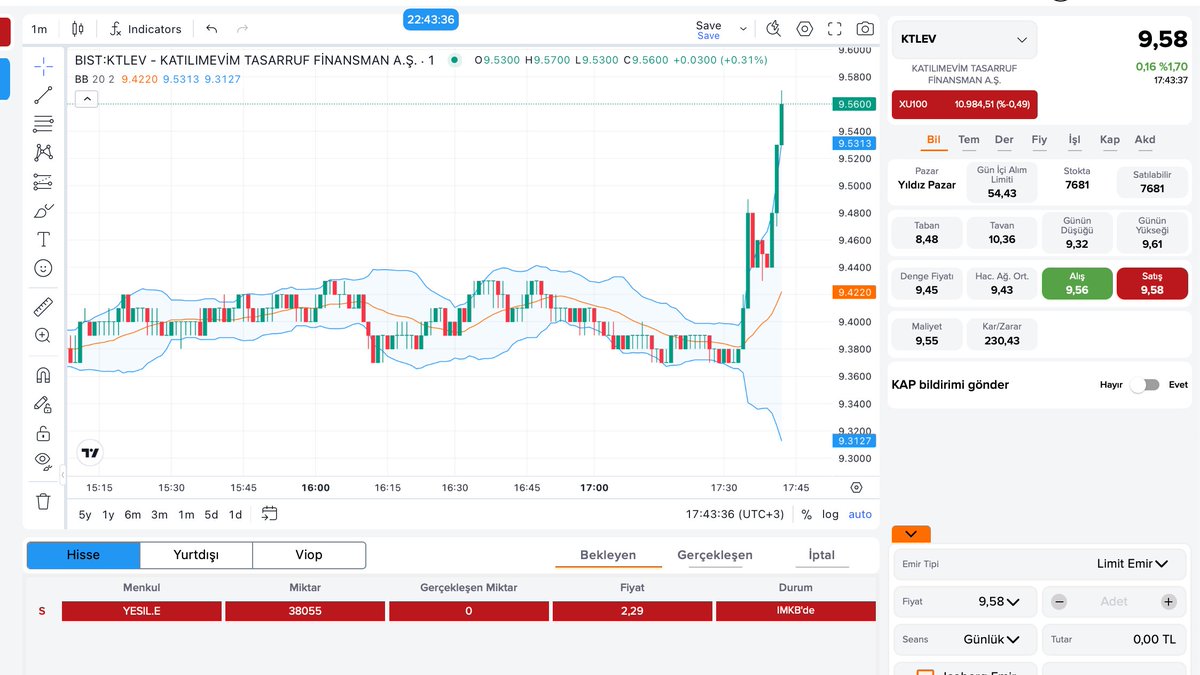Toggle log scale

click(831, 514)
